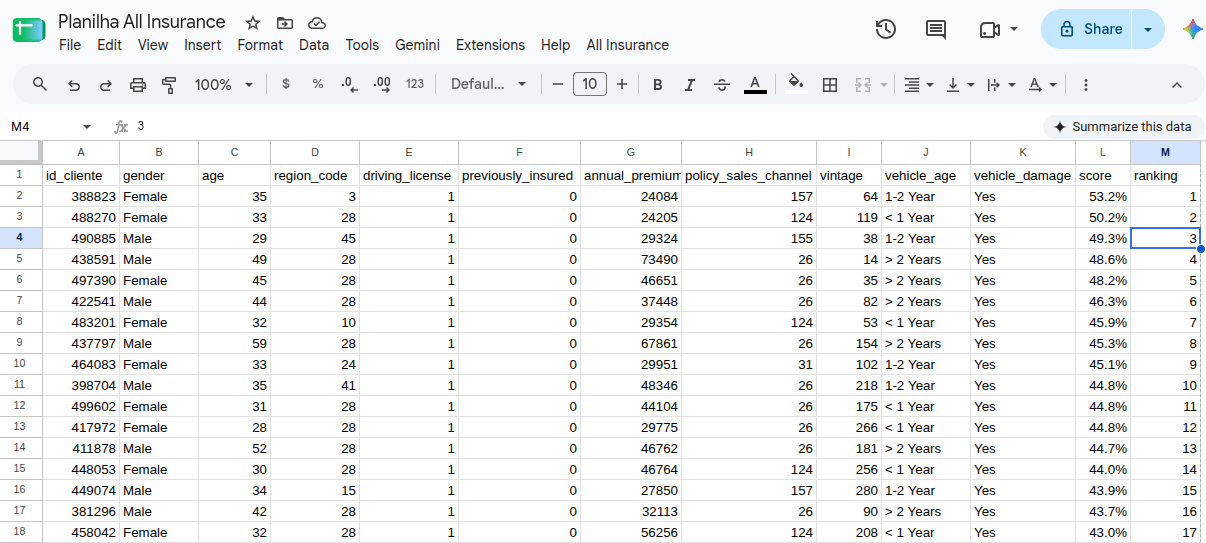Viewport: 1206px width, 543px height.
Task: Decrease decimal places
Action: pos(350,84)
